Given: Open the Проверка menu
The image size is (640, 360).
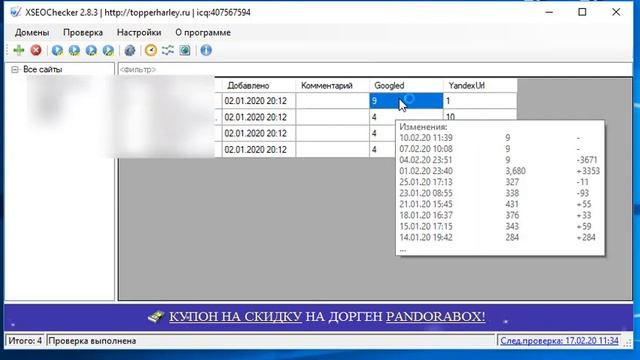Looking at the screenshot, I should click(83, 32).
